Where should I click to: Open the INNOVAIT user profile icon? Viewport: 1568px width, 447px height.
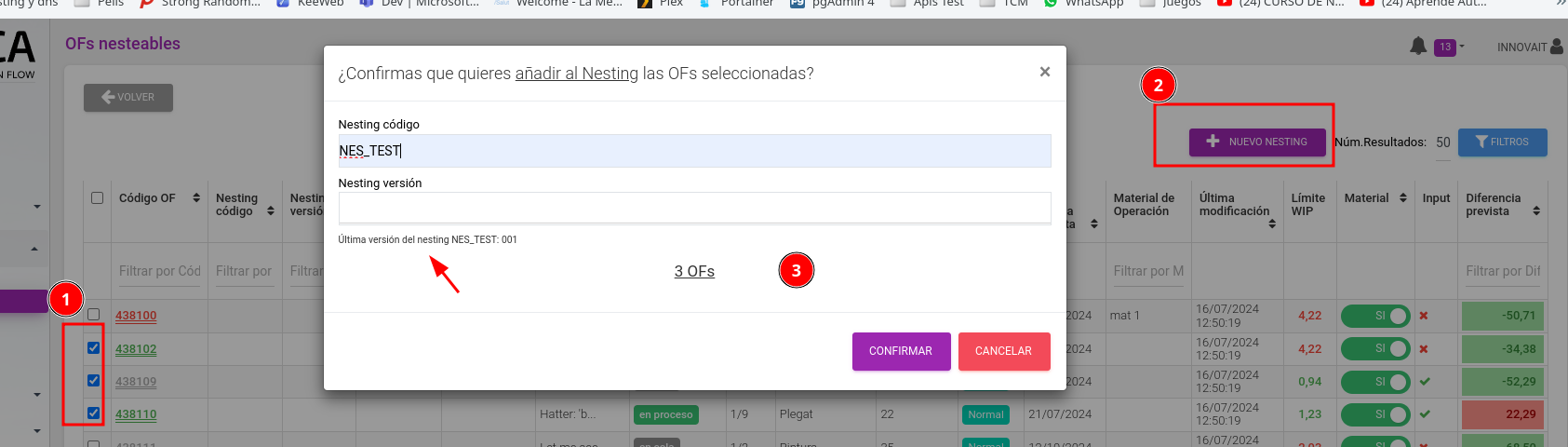(x=1557, y=47)
